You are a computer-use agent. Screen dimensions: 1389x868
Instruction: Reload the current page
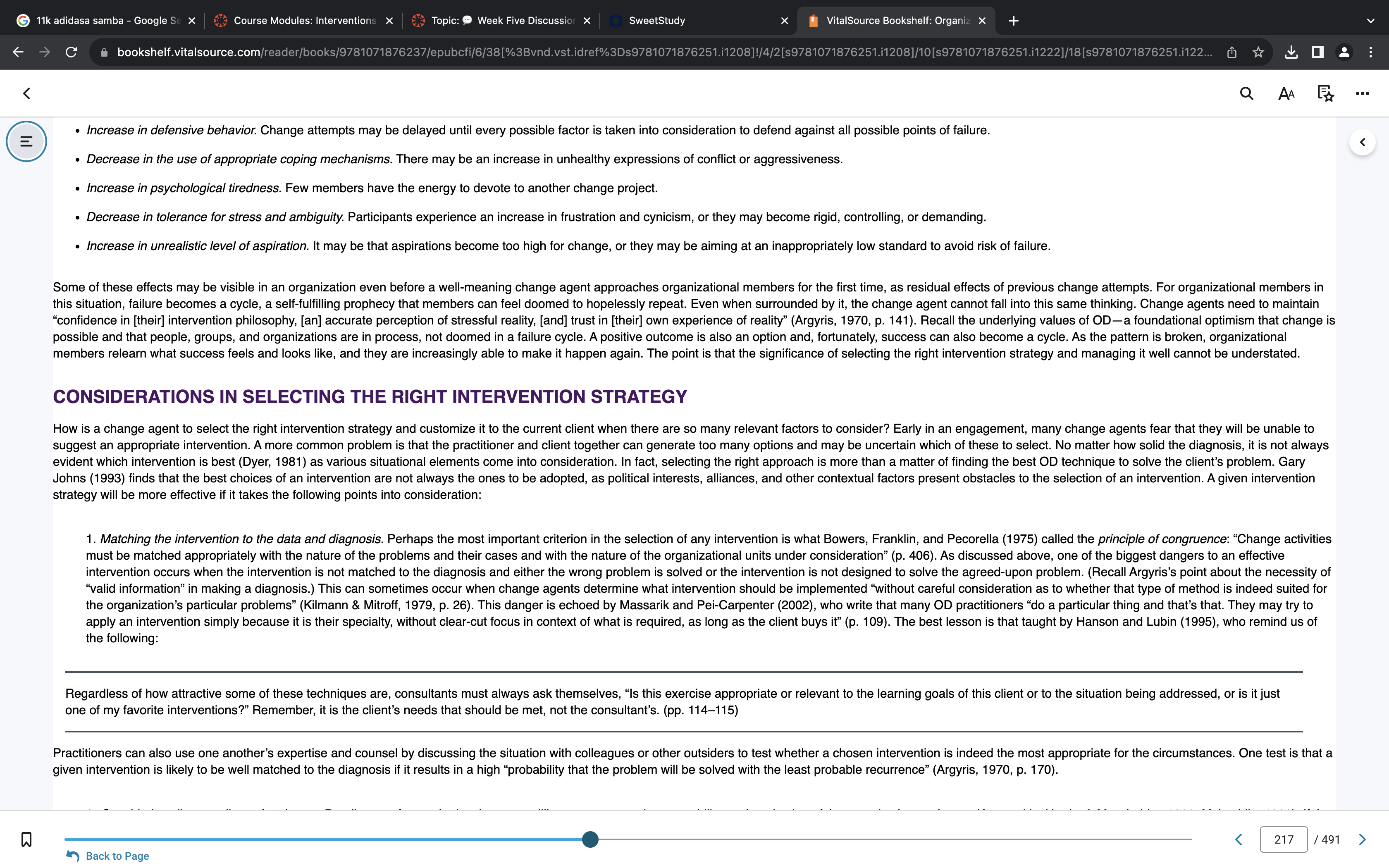[x=71, y=52]
